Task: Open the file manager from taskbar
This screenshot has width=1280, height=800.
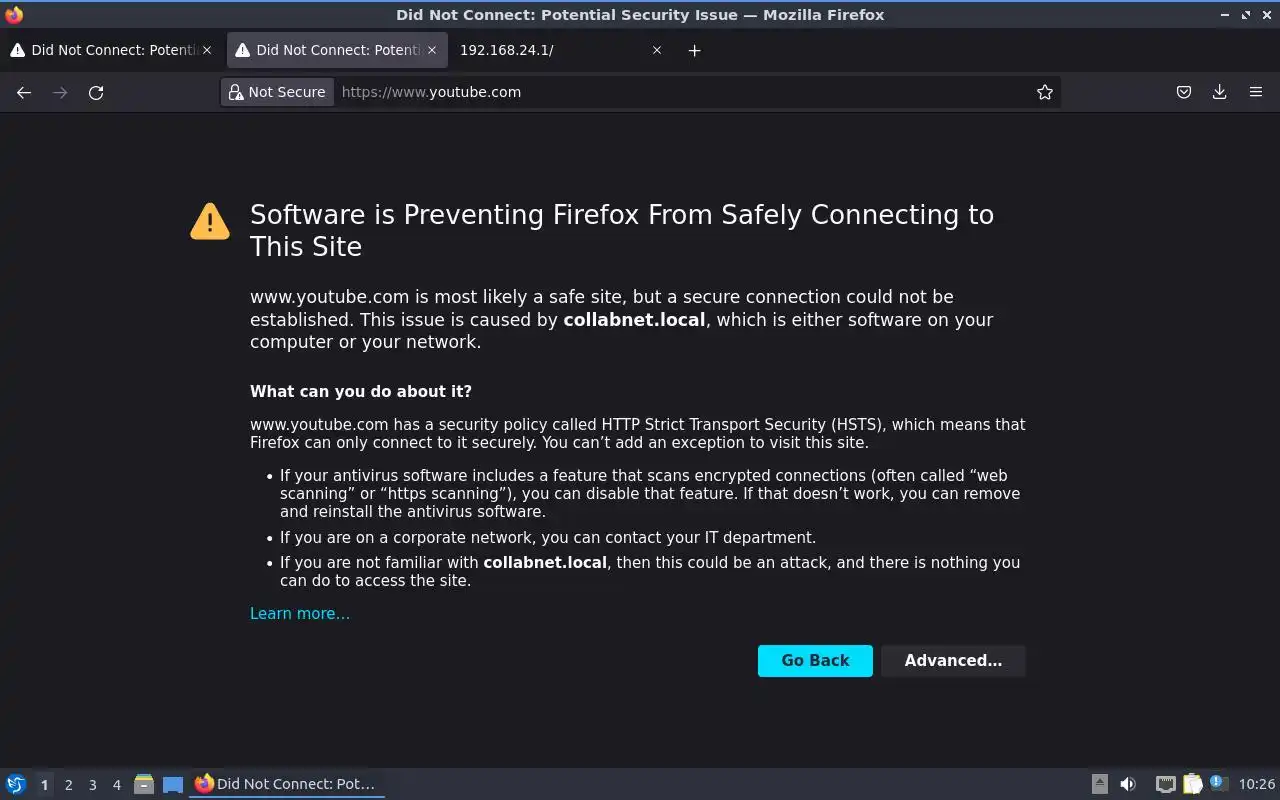Action: pos(143,784)
